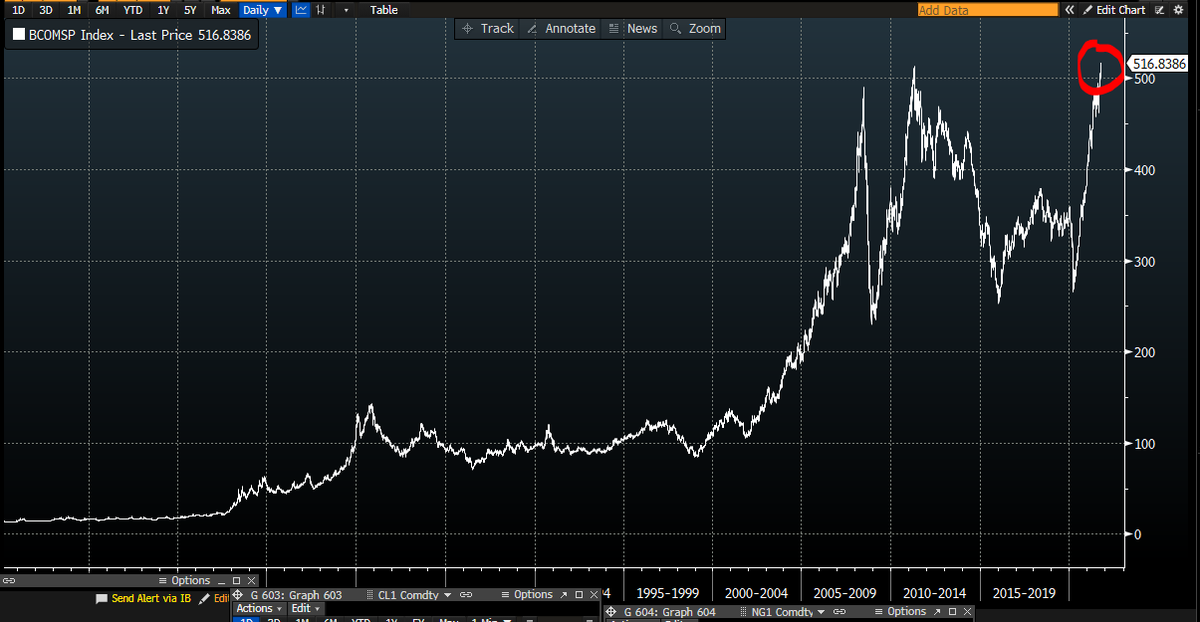This screenshot has height=622, width=1200.
Task: Open Edit Chart
Action: tap(1113, 10)
